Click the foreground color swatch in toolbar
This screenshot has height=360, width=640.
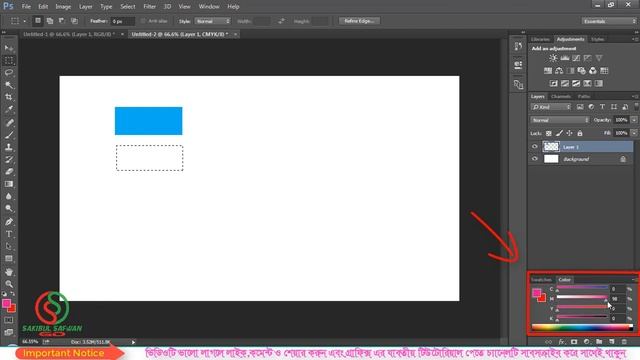click(6, 303)
